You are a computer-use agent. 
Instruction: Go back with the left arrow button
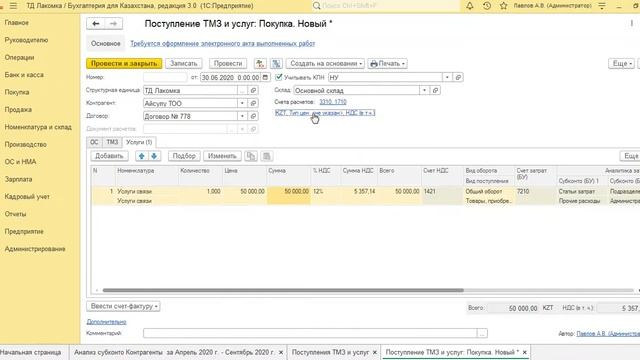[96, 24]
